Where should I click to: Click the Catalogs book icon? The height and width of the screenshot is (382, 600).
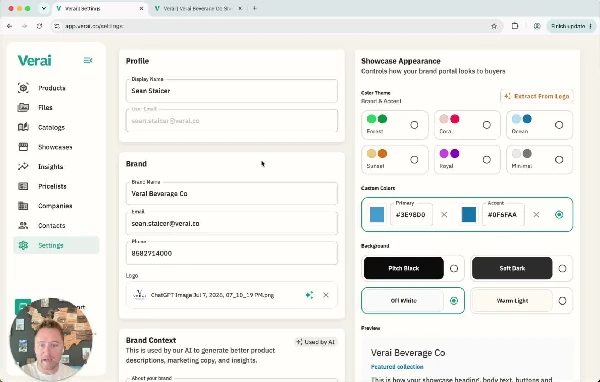point(23,127)
